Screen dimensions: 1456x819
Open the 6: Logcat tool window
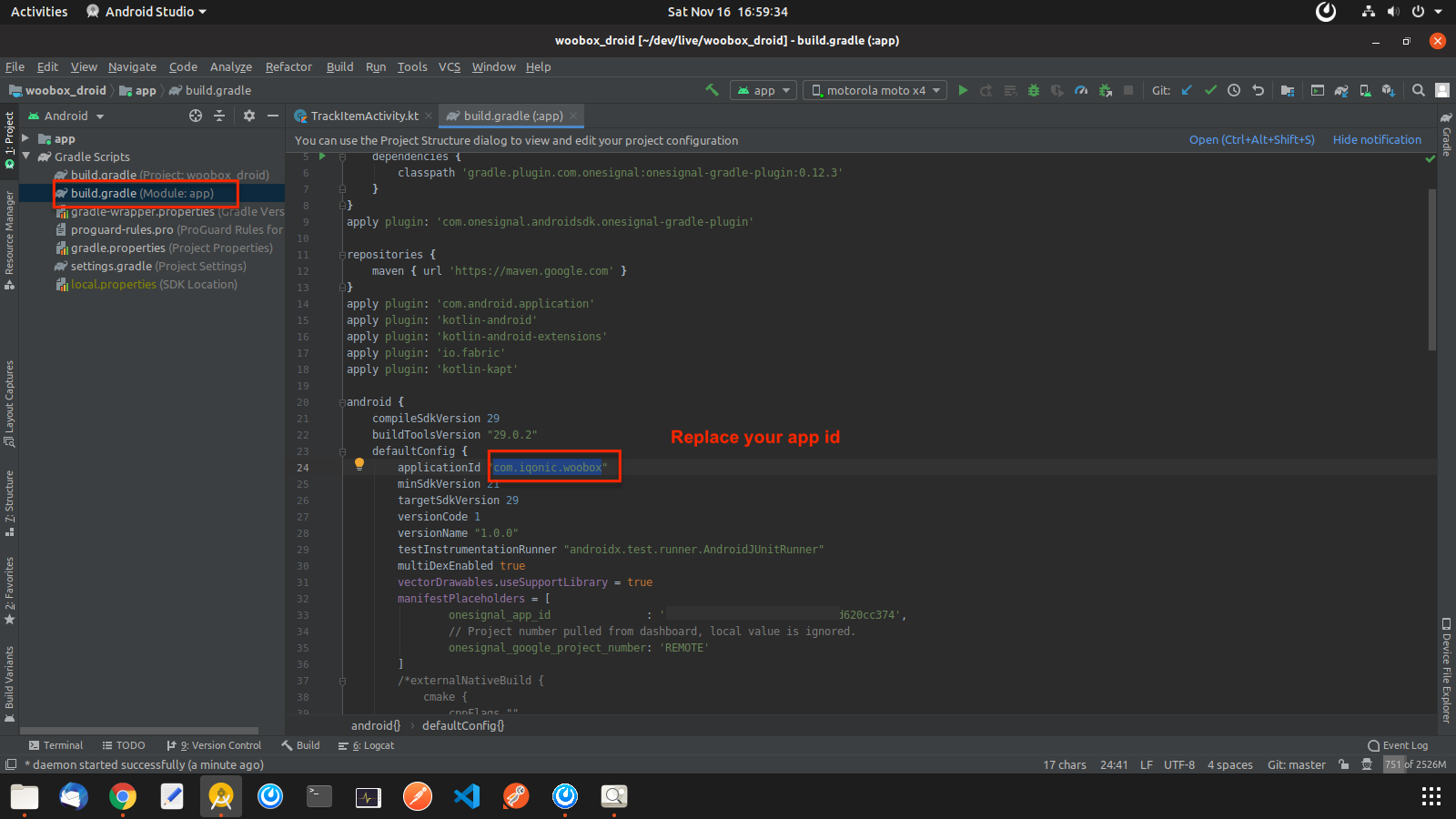pos(366,745)
